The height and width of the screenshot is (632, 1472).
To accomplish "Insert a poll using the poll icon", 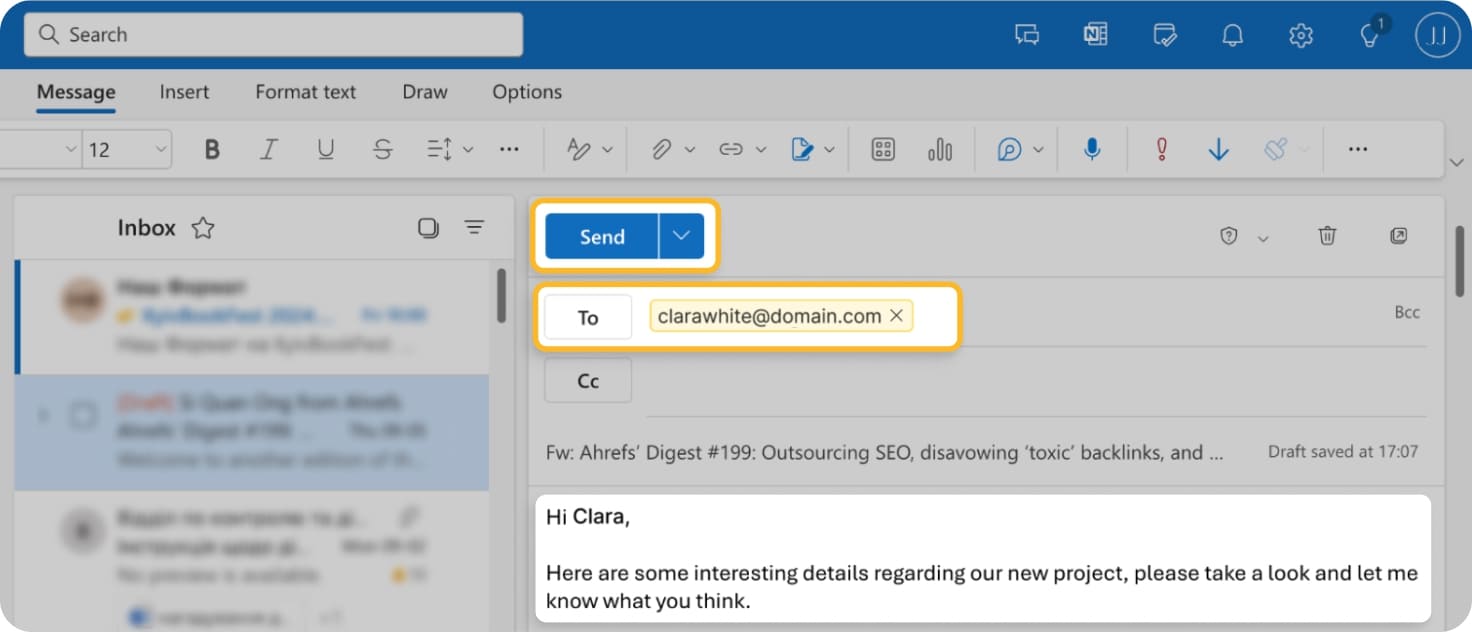I will tap(939, 148).
